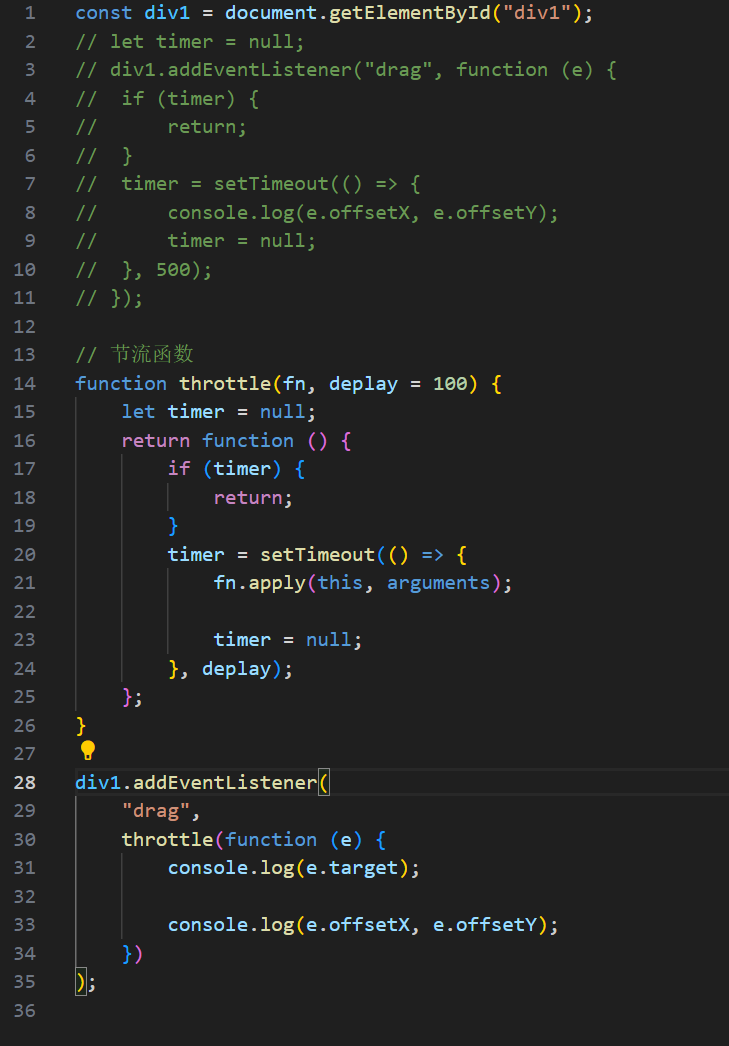Click 'const' keyword on line 1
The width and height of the screenshot is (729, 1046).
pyautogui.click(x=104, y=13)
